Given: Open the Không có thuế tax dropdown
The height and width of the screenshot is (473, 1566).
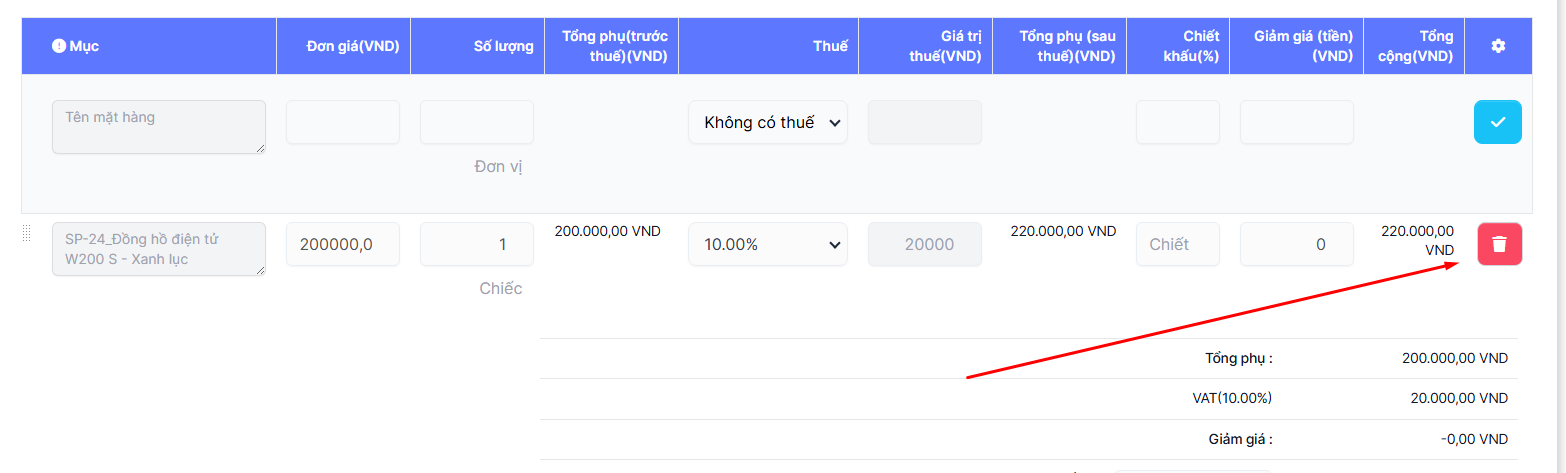Looking at the screenshot, I should coord(767,122).
